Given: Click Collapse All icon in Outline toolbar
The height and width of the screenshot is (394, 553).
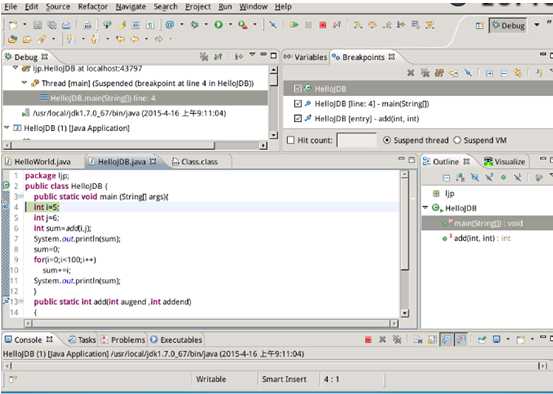Looking at the screenshot, I should point(446,178).
